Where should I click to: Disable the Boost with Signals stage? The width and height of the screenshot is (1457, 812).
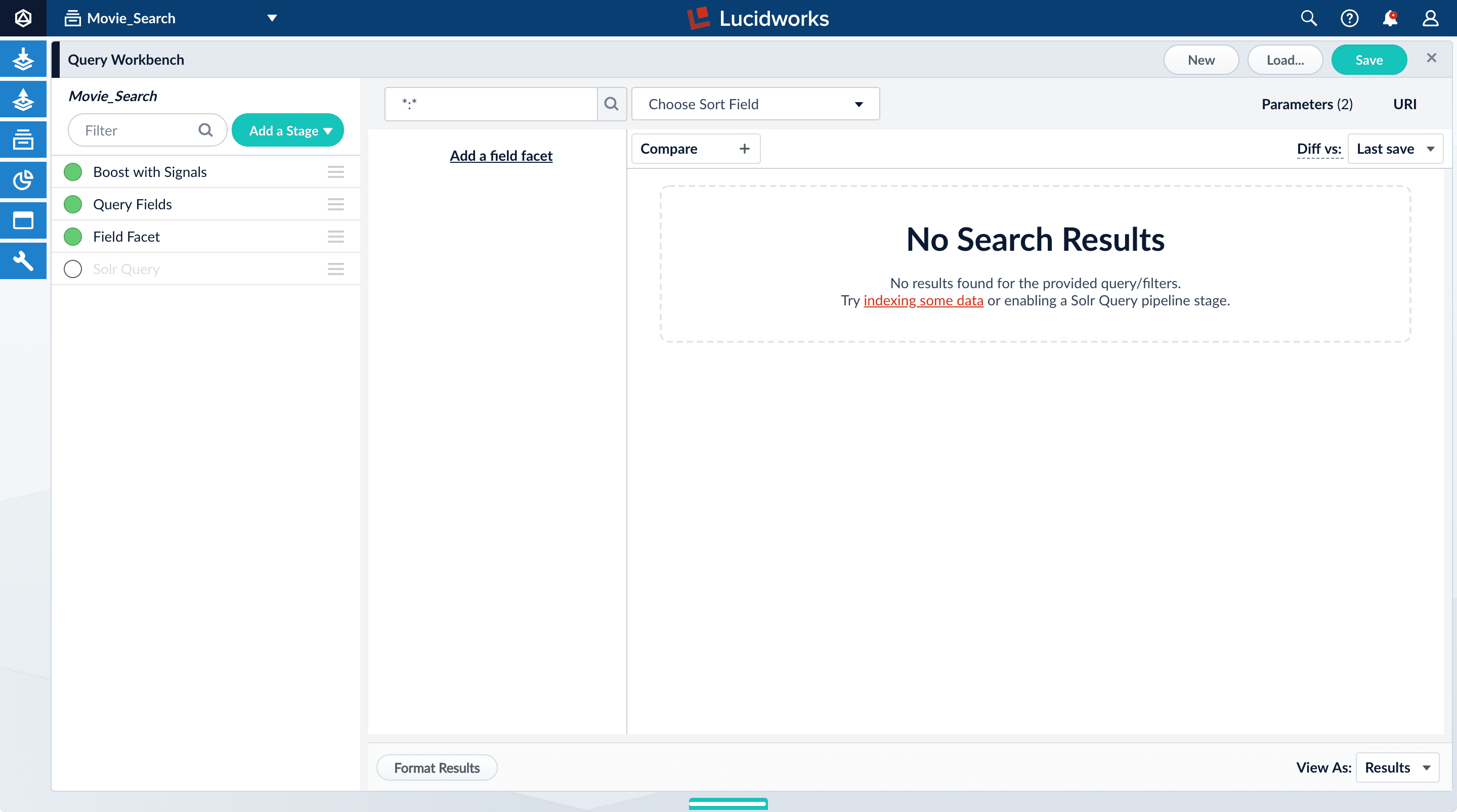pos(73,172)
